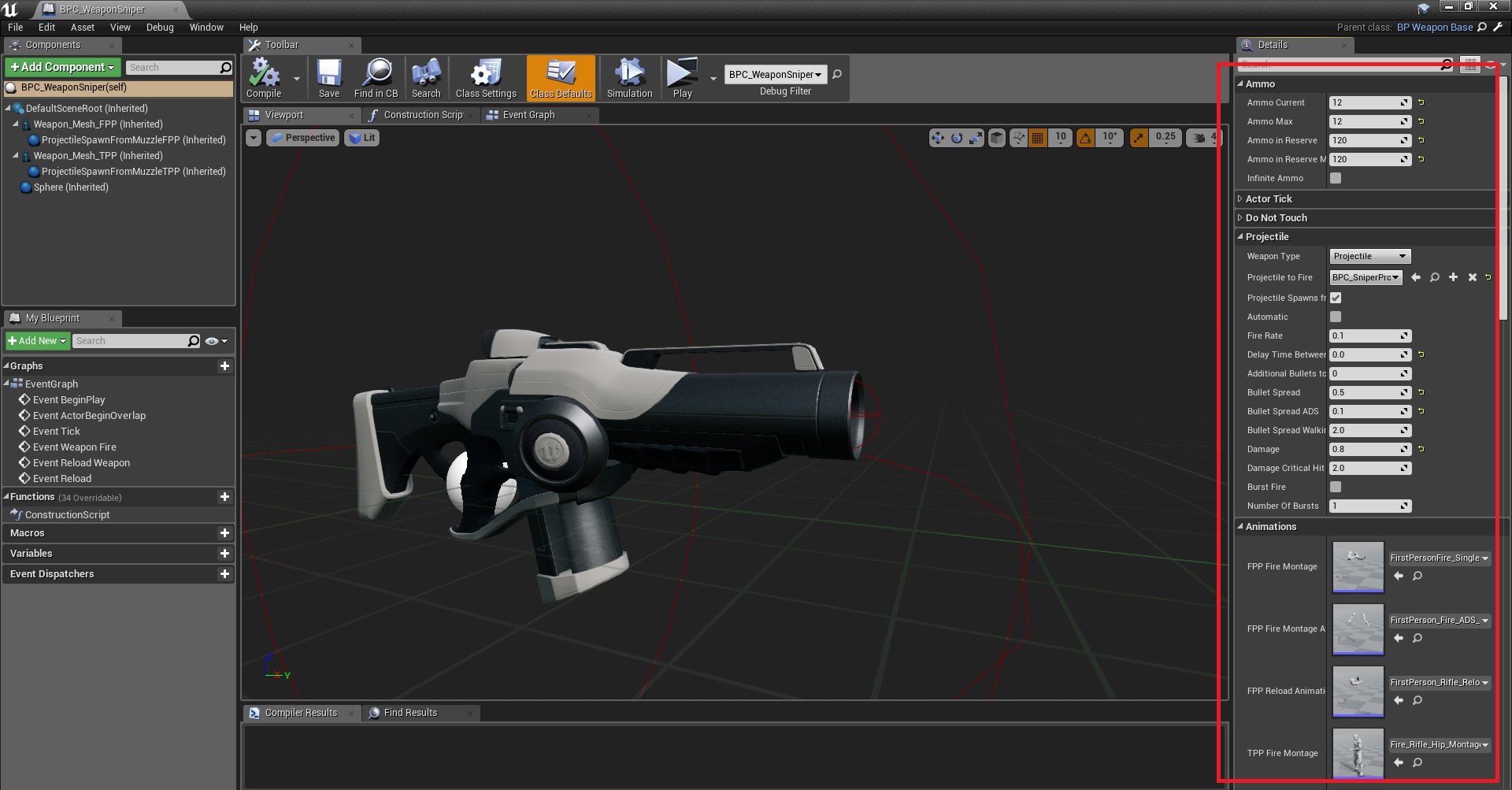
Task: Open the Asset menu
Action: click(82, 27)
